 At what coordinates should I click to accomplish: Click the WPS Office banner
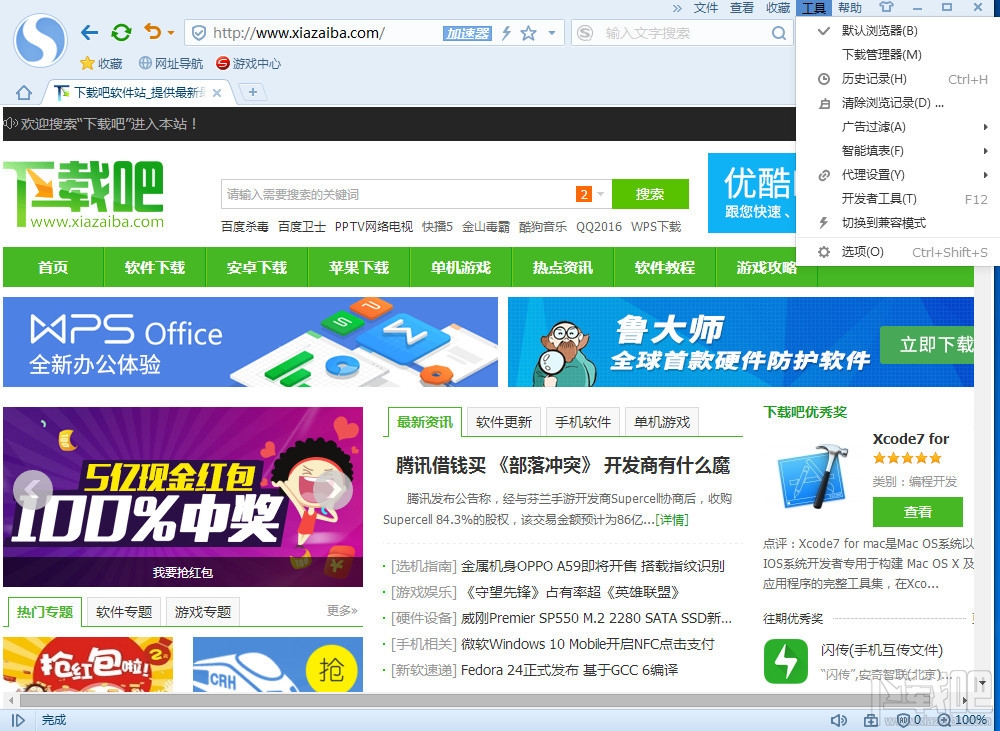[251, 342]
